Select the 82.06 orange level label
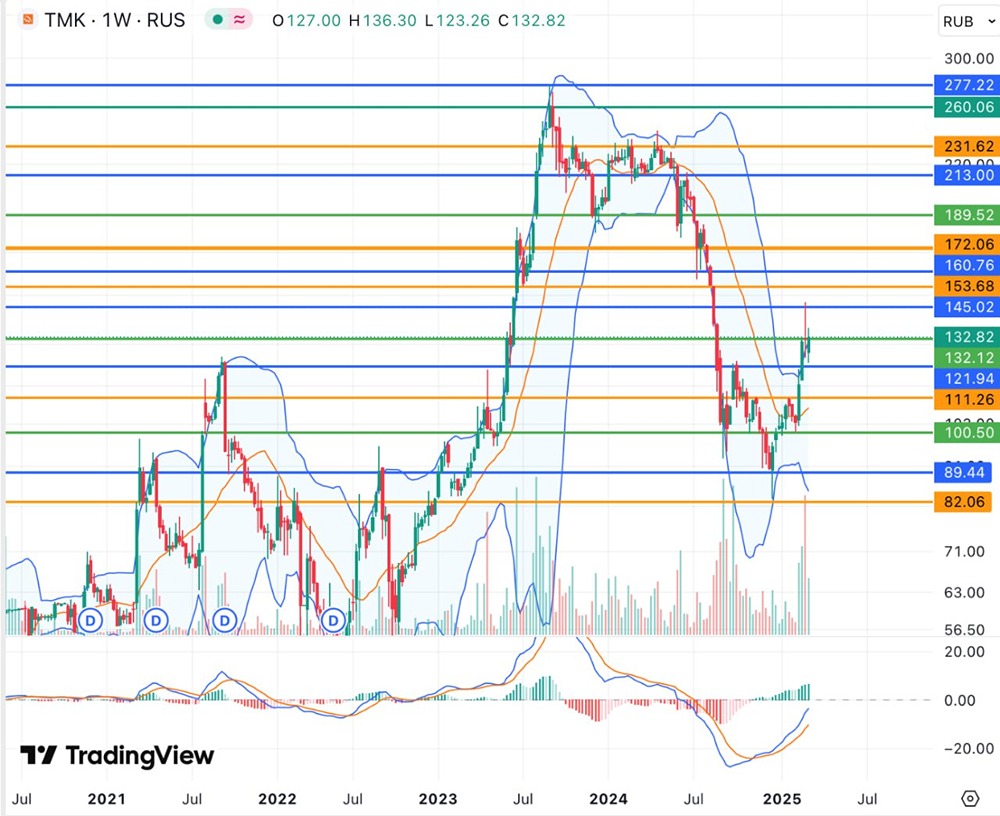Viewport: 1000px width, 816px height. click(963, 502)
